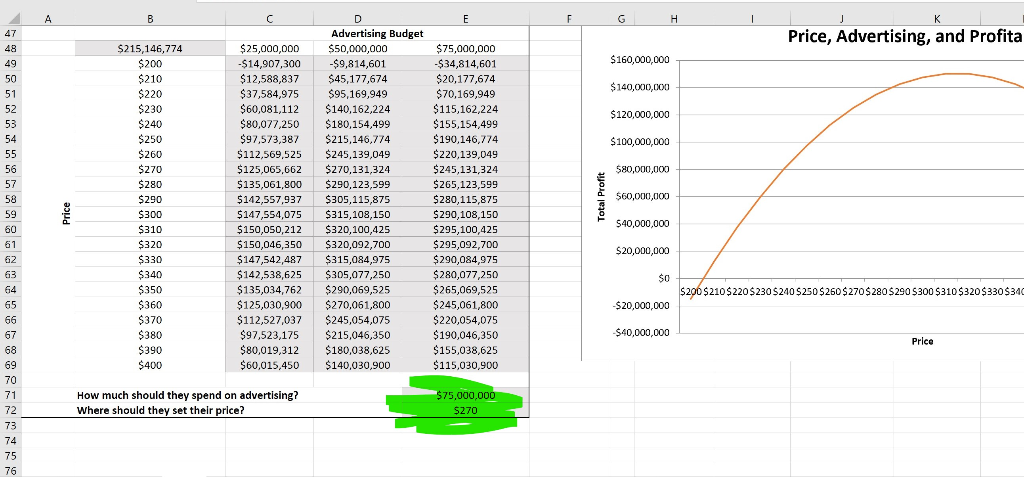Select the $200 price cell
The height and width of the screenshot is (477, 1024).
150,64
